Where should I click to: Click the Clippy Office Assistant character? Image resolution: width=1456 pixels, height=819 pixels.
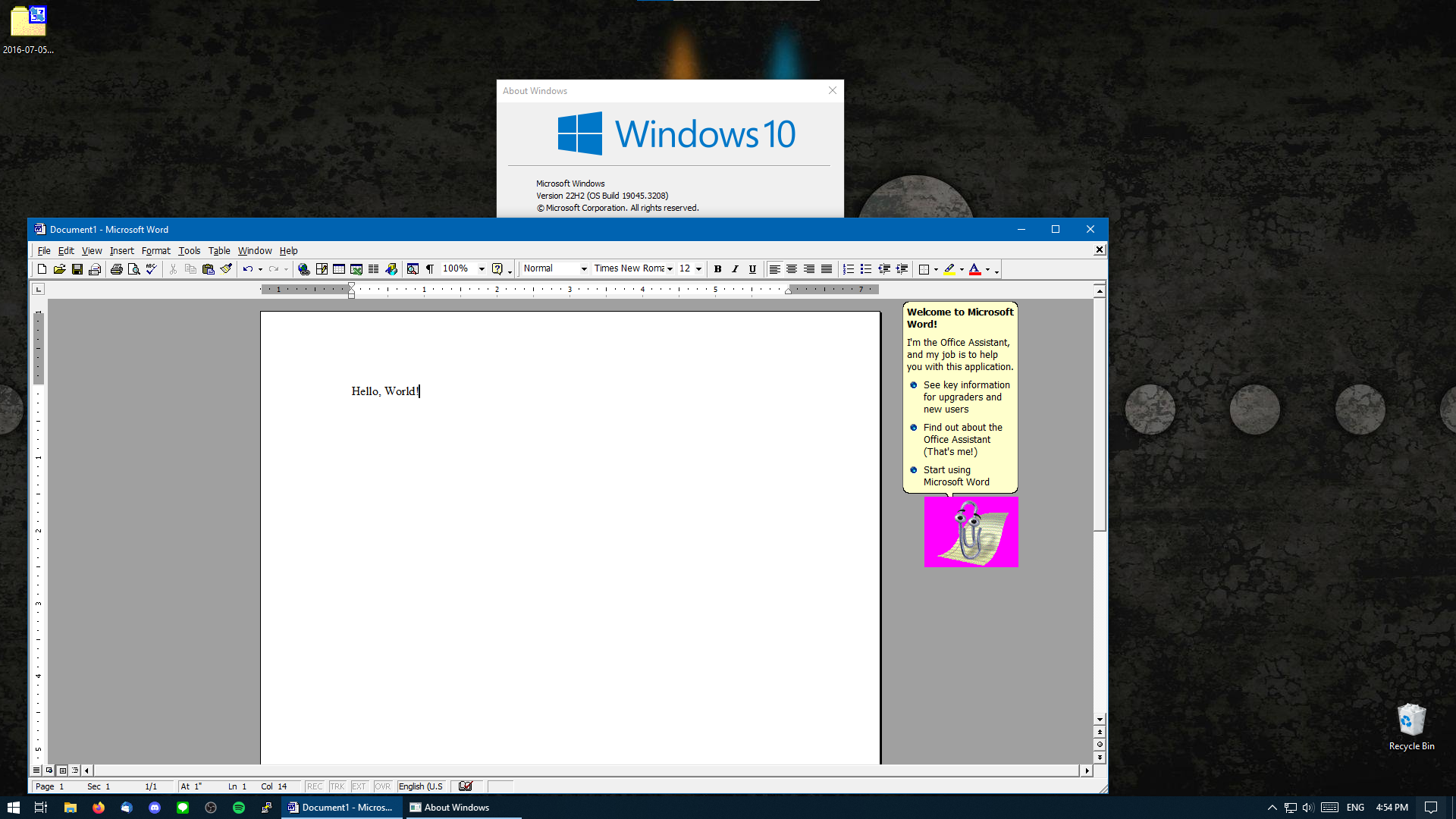(970, 532)
